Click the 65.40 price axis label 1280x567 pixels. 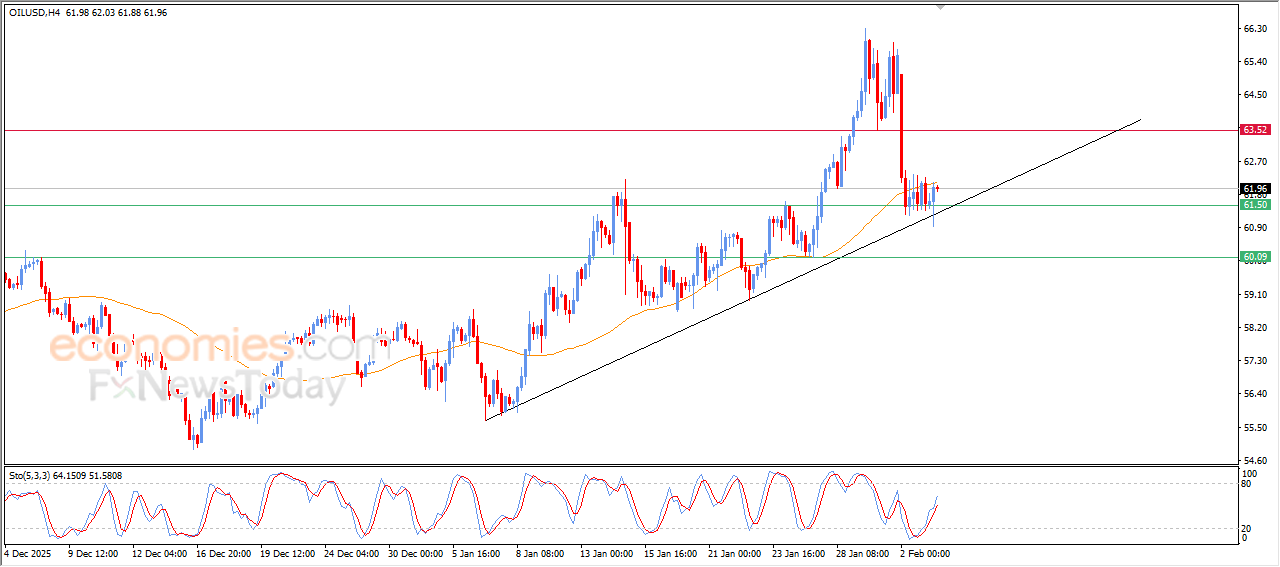[x=1255, y=62]
